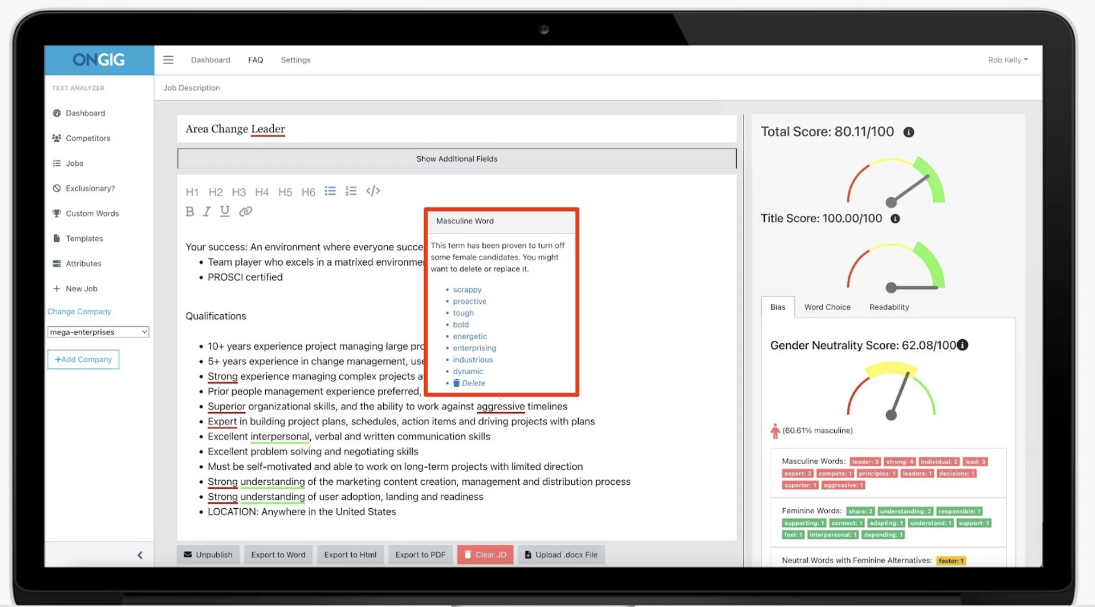
Task: Toggle the hamburger menu icon
Action: coord(168,60)
